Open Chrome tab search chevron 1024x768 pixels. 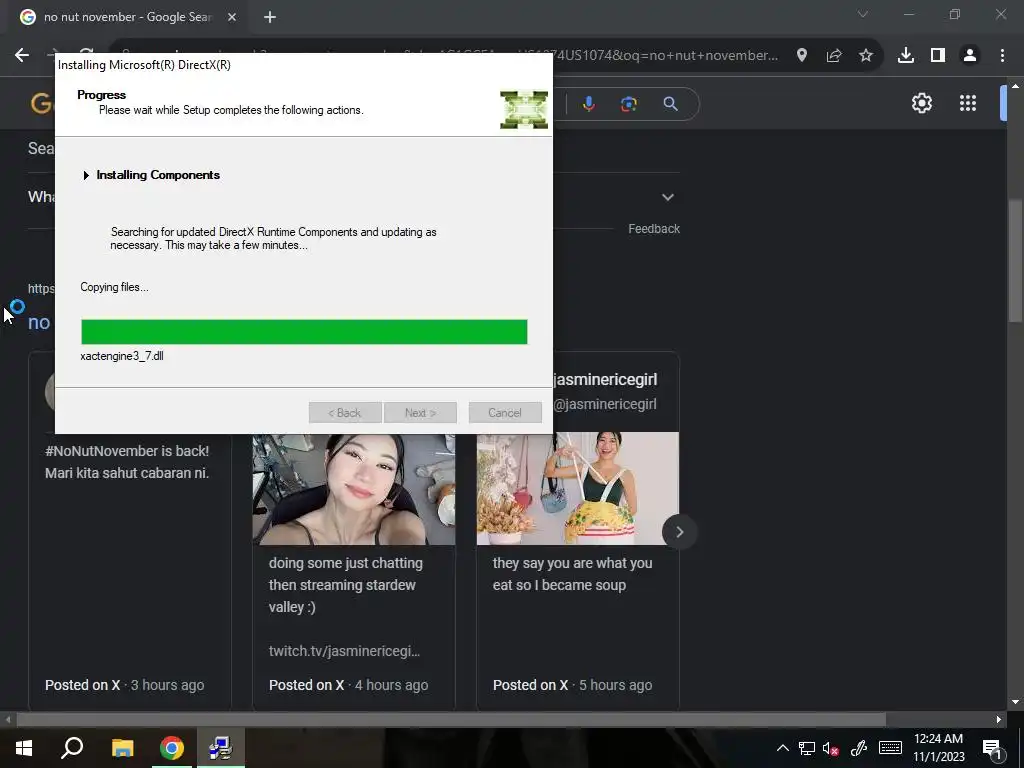(x=863, y=14)
